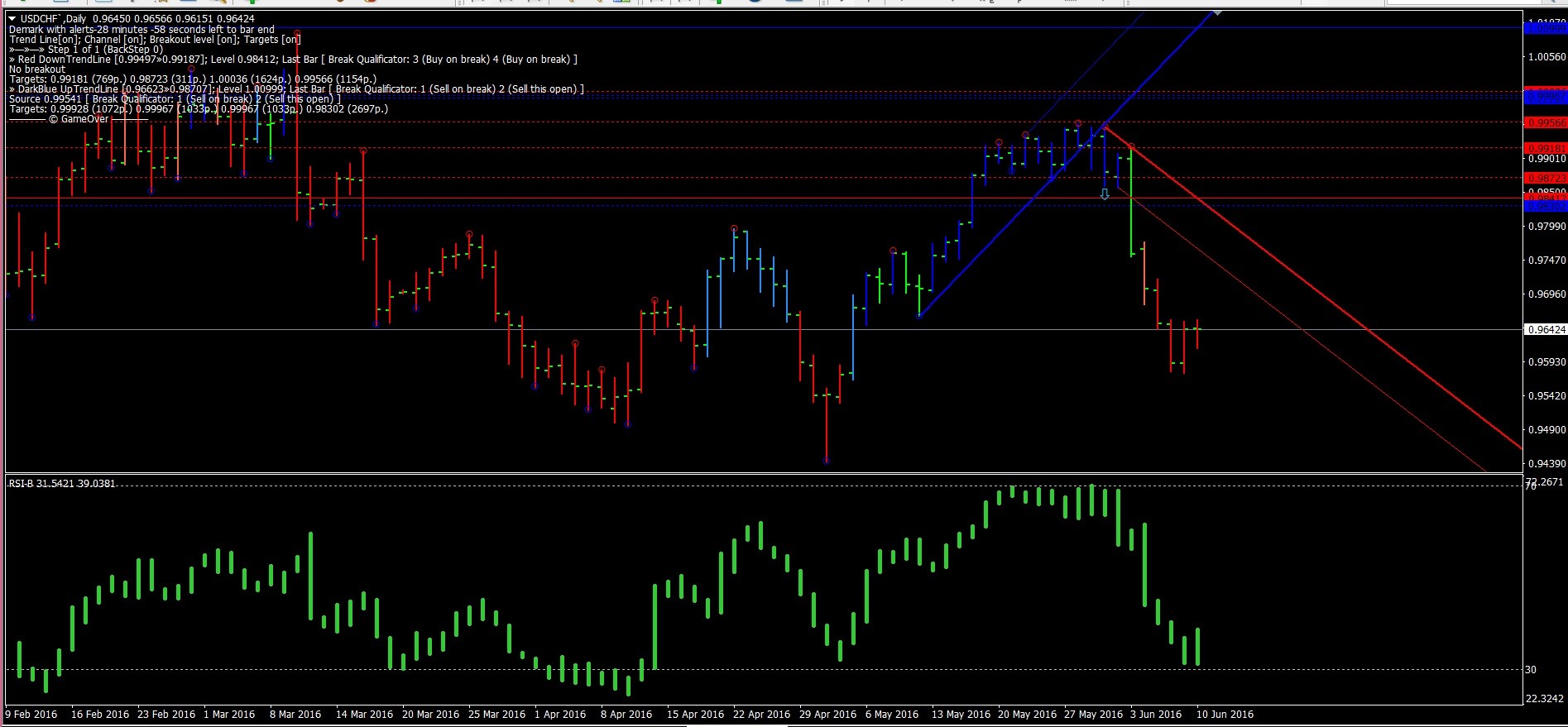The width and height of the screenshot is (1568, 727).
Task: Click the '25 Mar 2016' date label
Action: click(x=496, y=714)
